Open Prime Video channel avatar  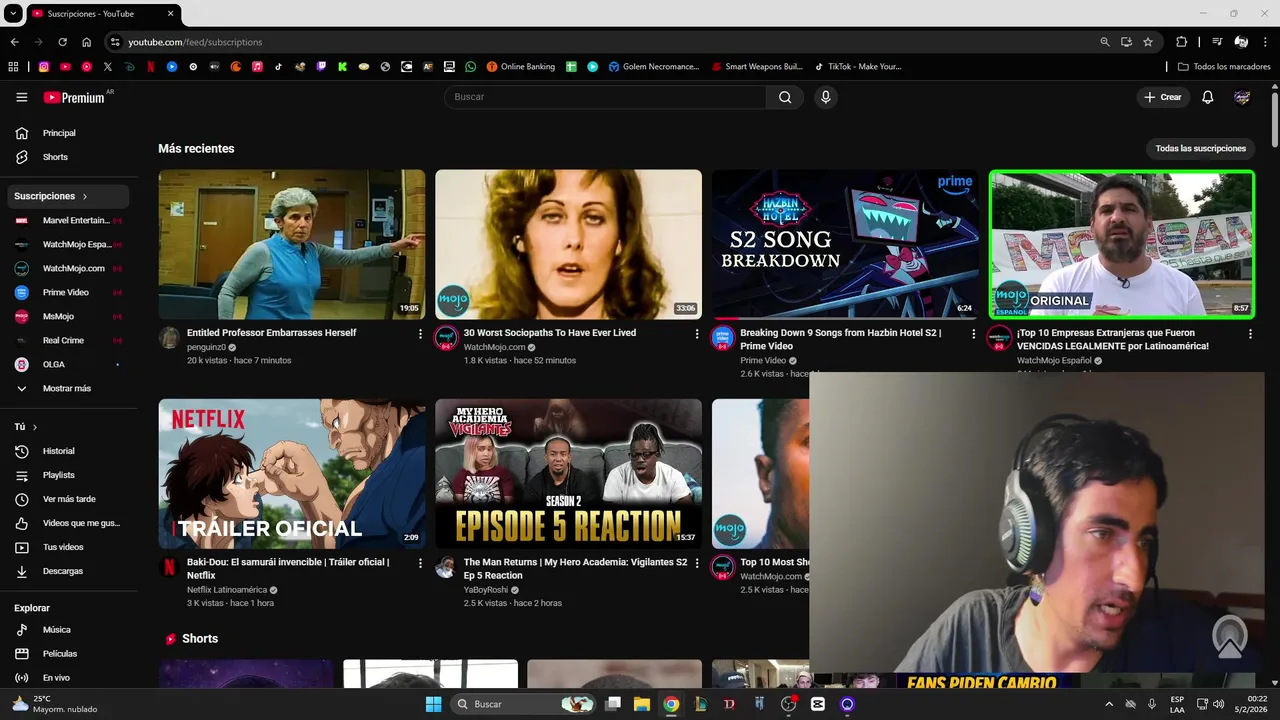point(722,337)
